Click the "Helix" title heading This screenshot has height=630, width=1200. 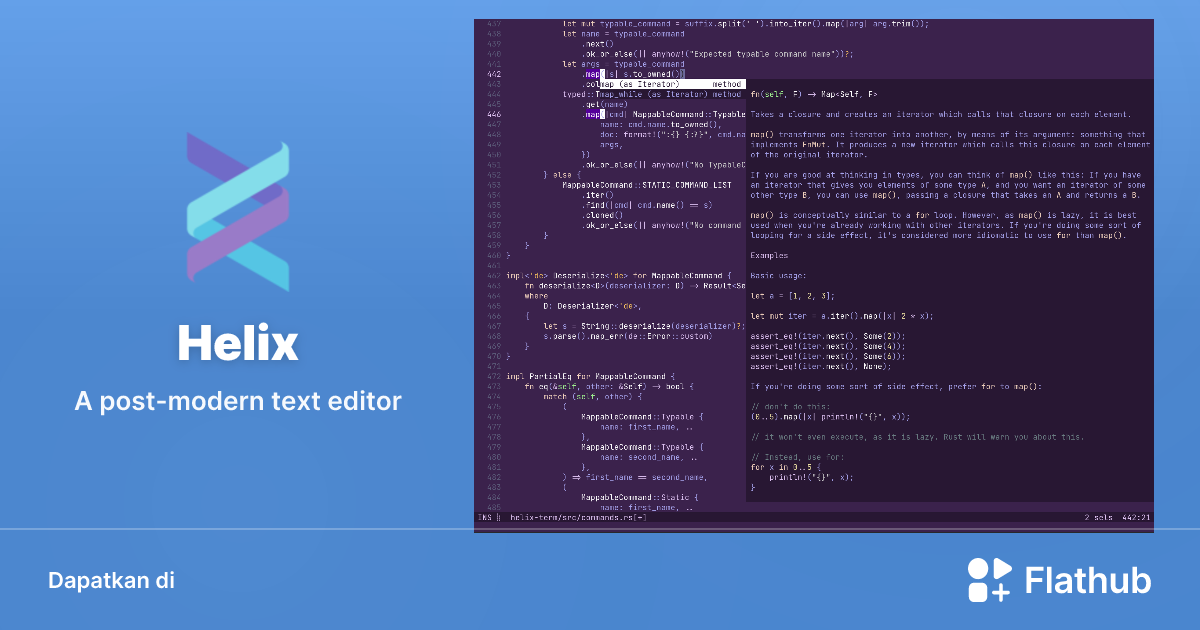tap(237, 342)
